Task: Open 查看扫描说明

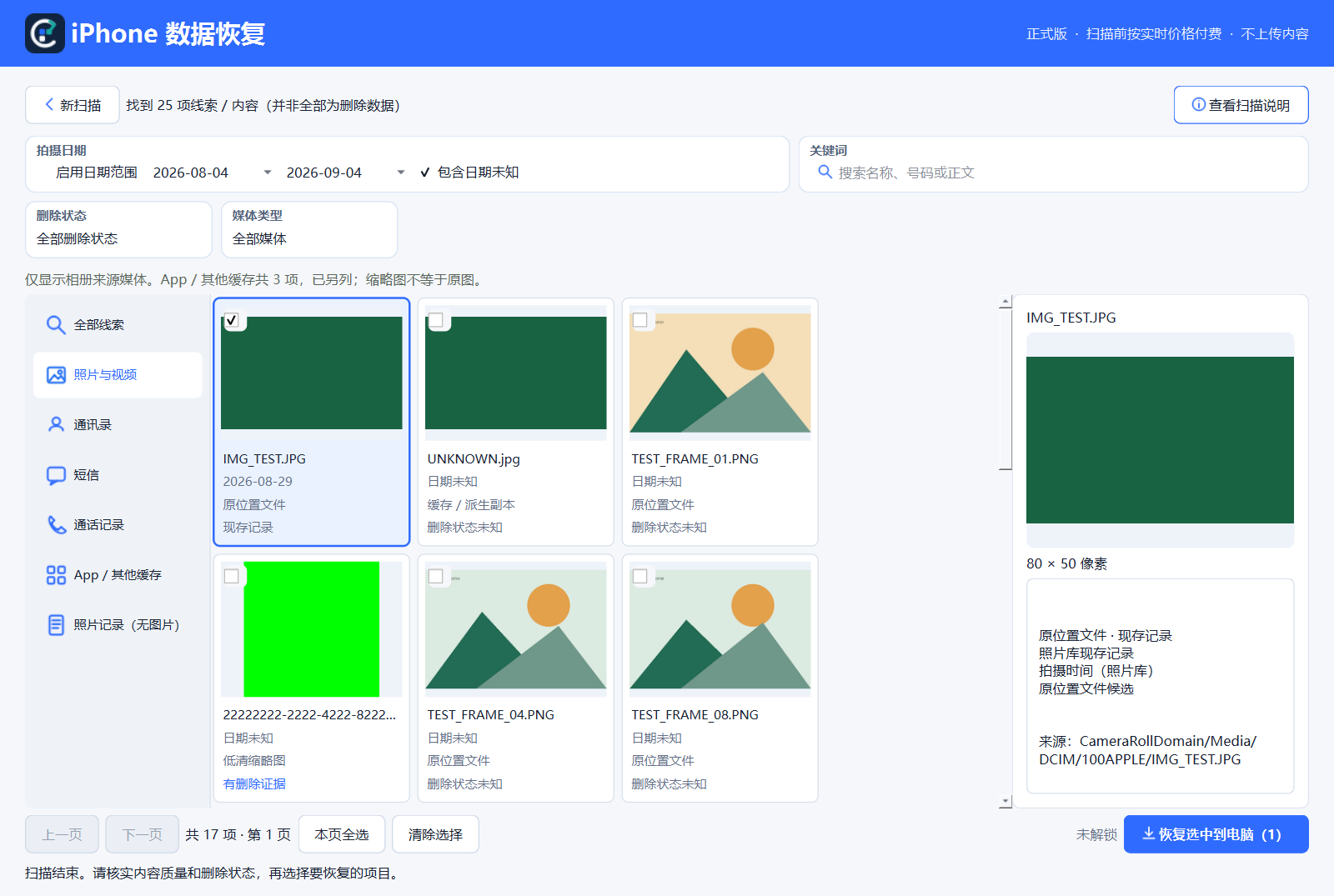Action: (x=1241, y=105)
